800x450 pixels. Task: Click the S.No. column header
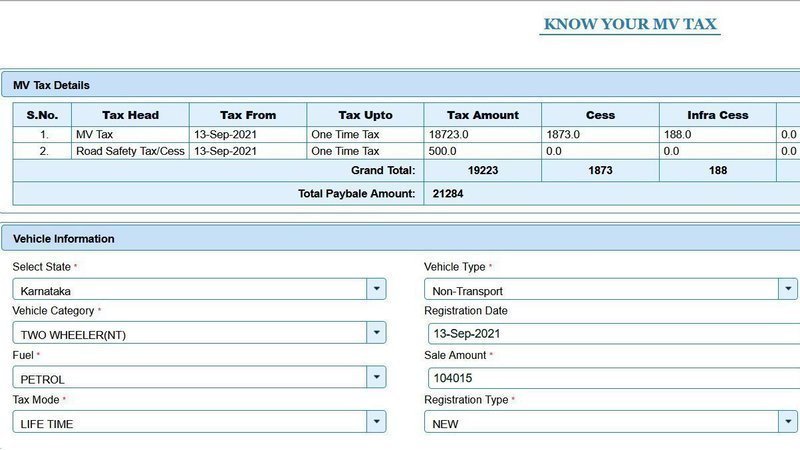(42, 115)
